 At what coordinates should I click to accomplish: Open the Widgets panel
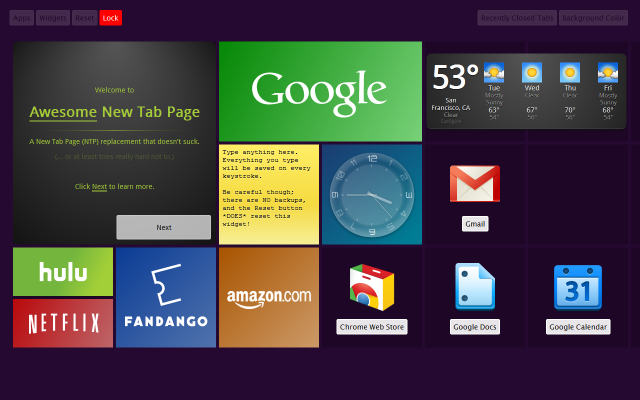[x=53, y=18]
